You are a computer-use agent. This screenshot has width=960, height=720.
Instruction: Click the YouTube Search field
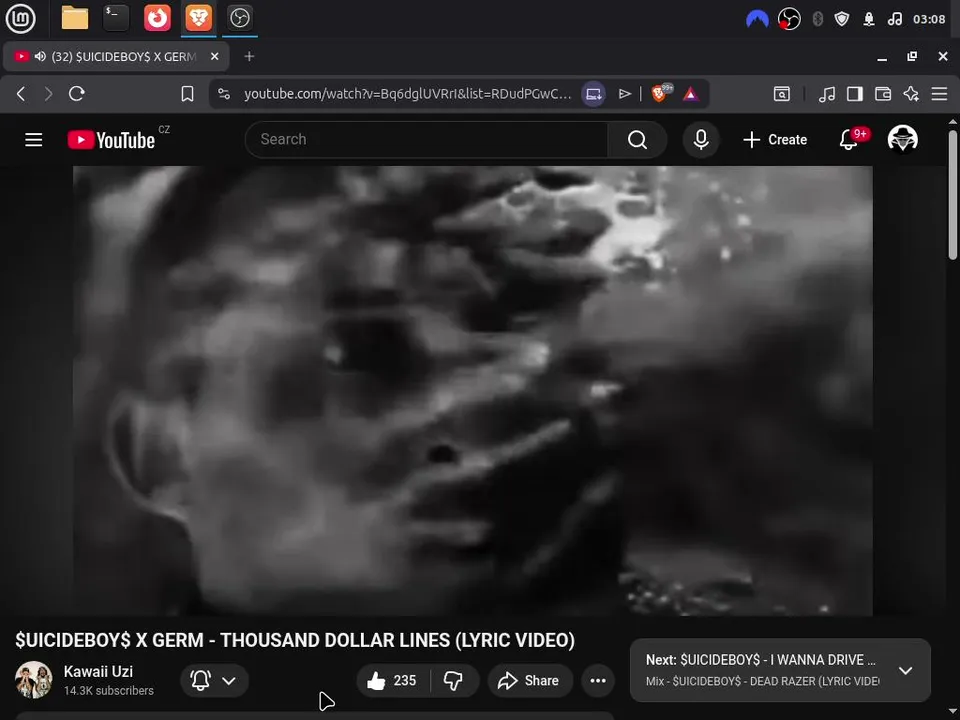coord(426,140)
